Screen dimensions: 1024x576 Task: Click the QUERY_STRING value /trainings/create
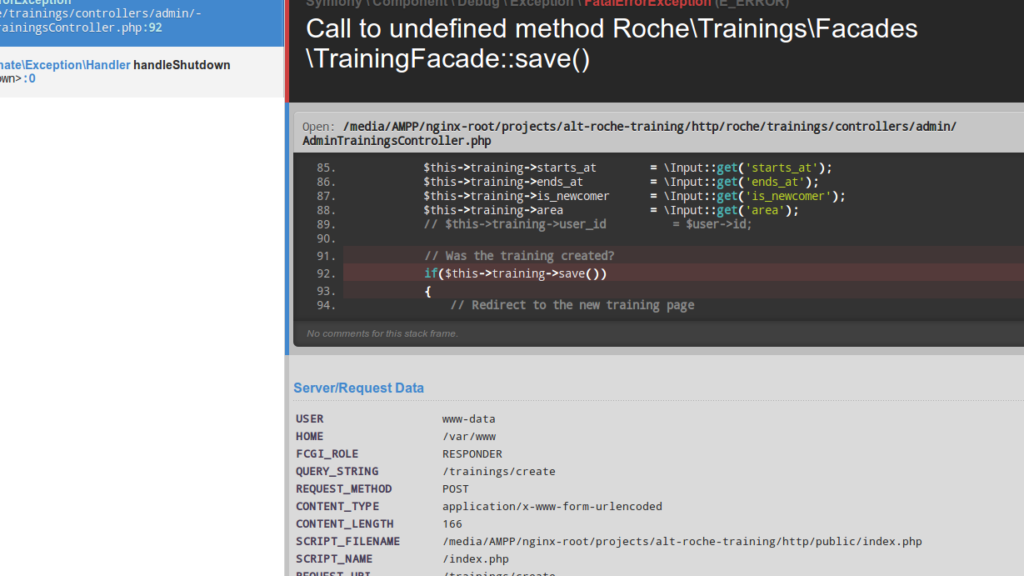pyautogui.click(x=498, y=472)
